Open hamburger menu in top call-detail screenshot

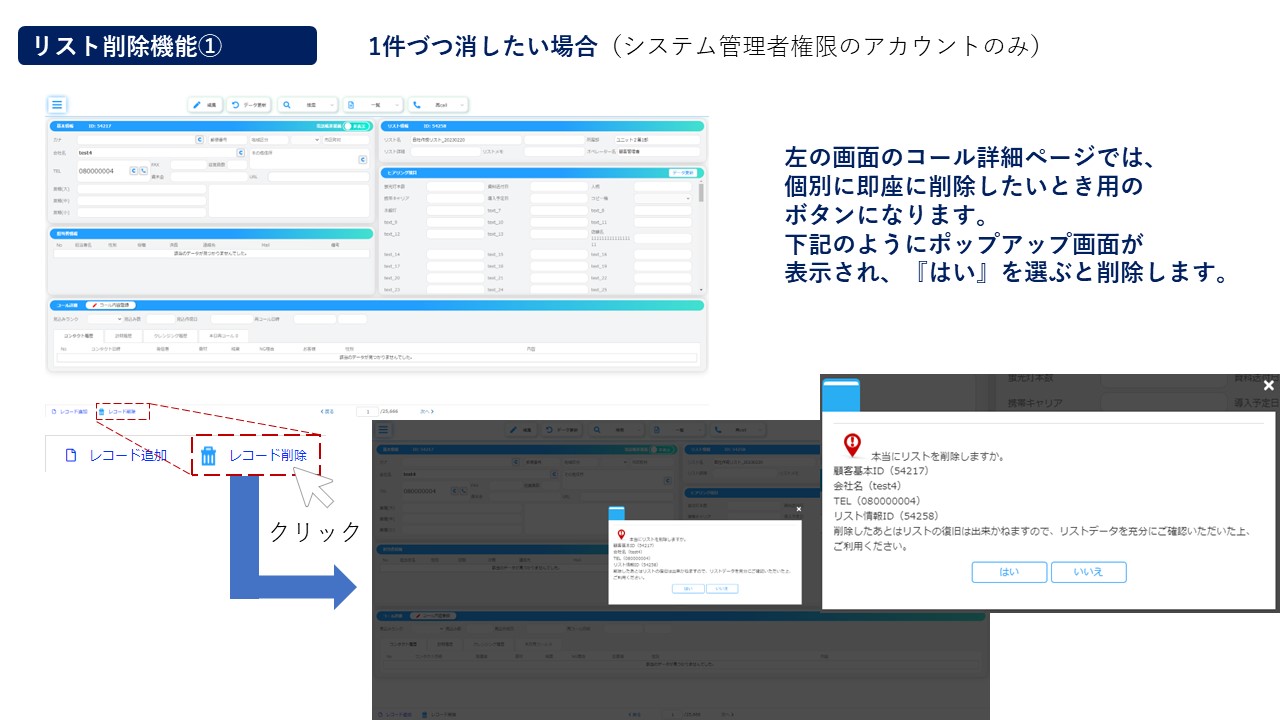57,104
